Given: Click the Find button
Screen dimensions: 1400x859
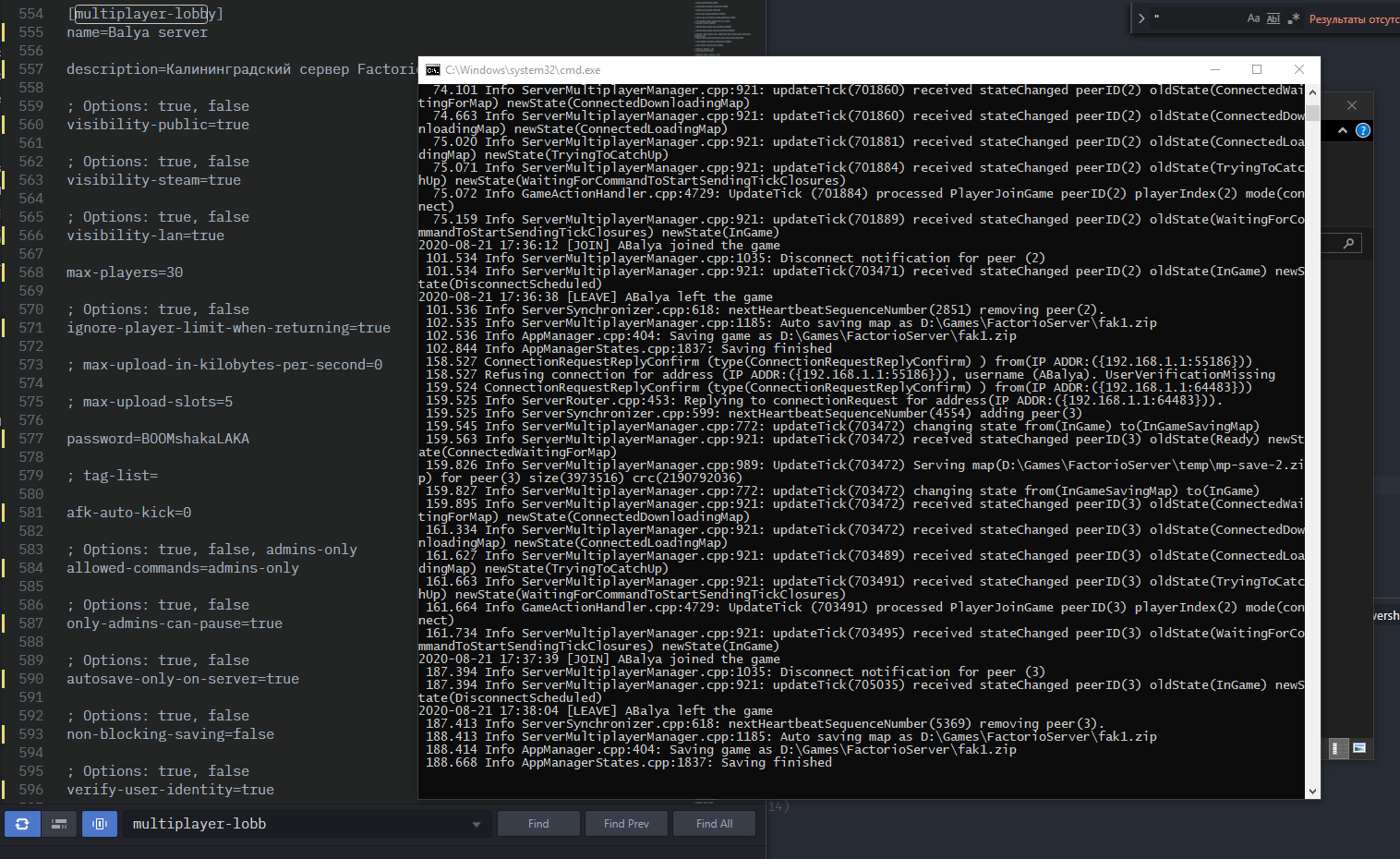Looking at the screenshot, I should click(538, 824).
